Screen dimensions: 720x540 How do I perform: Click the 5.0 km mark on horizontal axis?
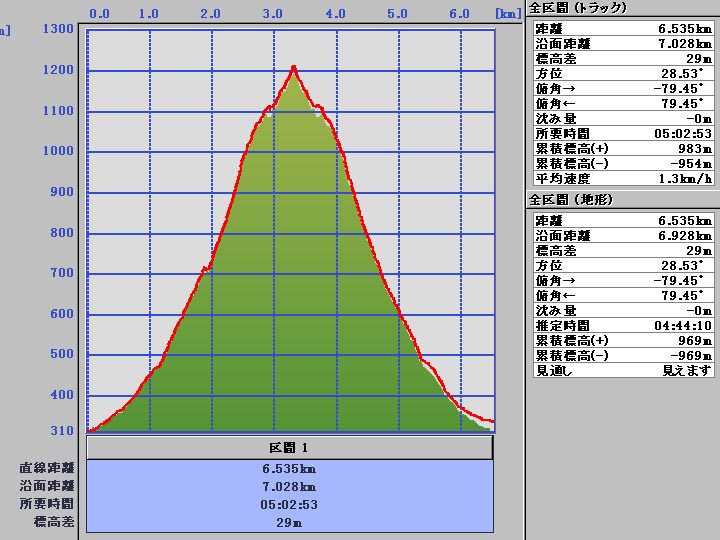point(398,14)
